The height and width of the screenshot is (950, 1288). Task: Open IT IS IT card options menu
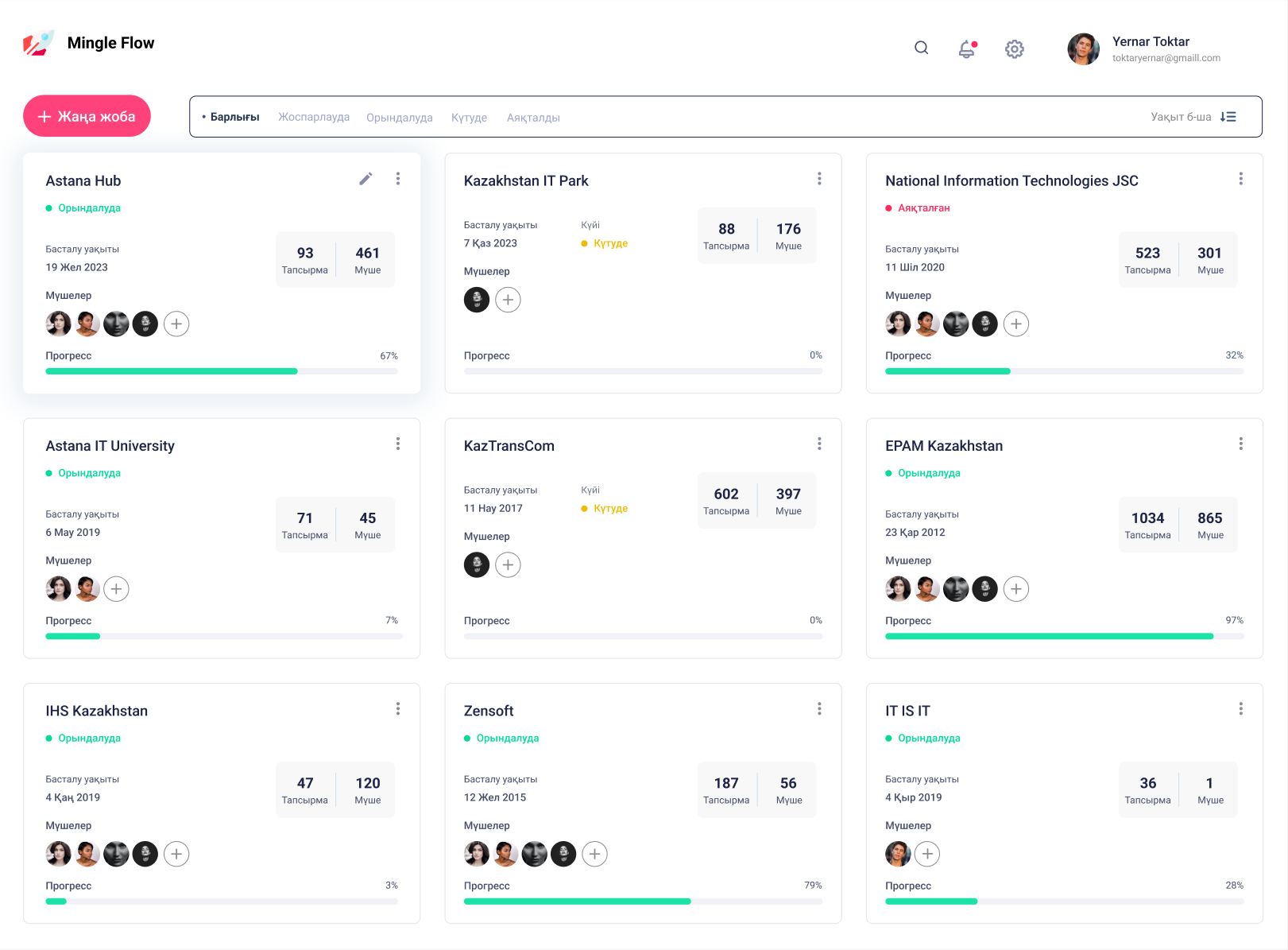point(1240,708)
